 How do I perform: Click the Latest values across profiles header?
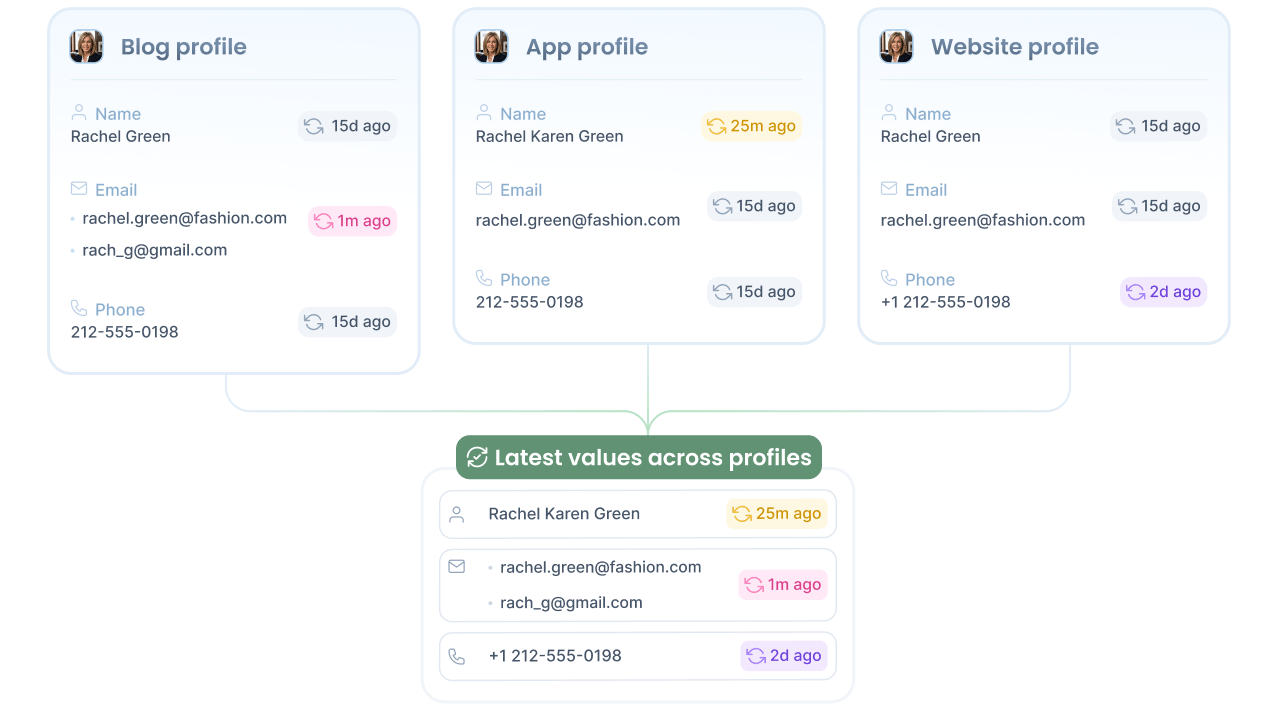tap(639, 457)
